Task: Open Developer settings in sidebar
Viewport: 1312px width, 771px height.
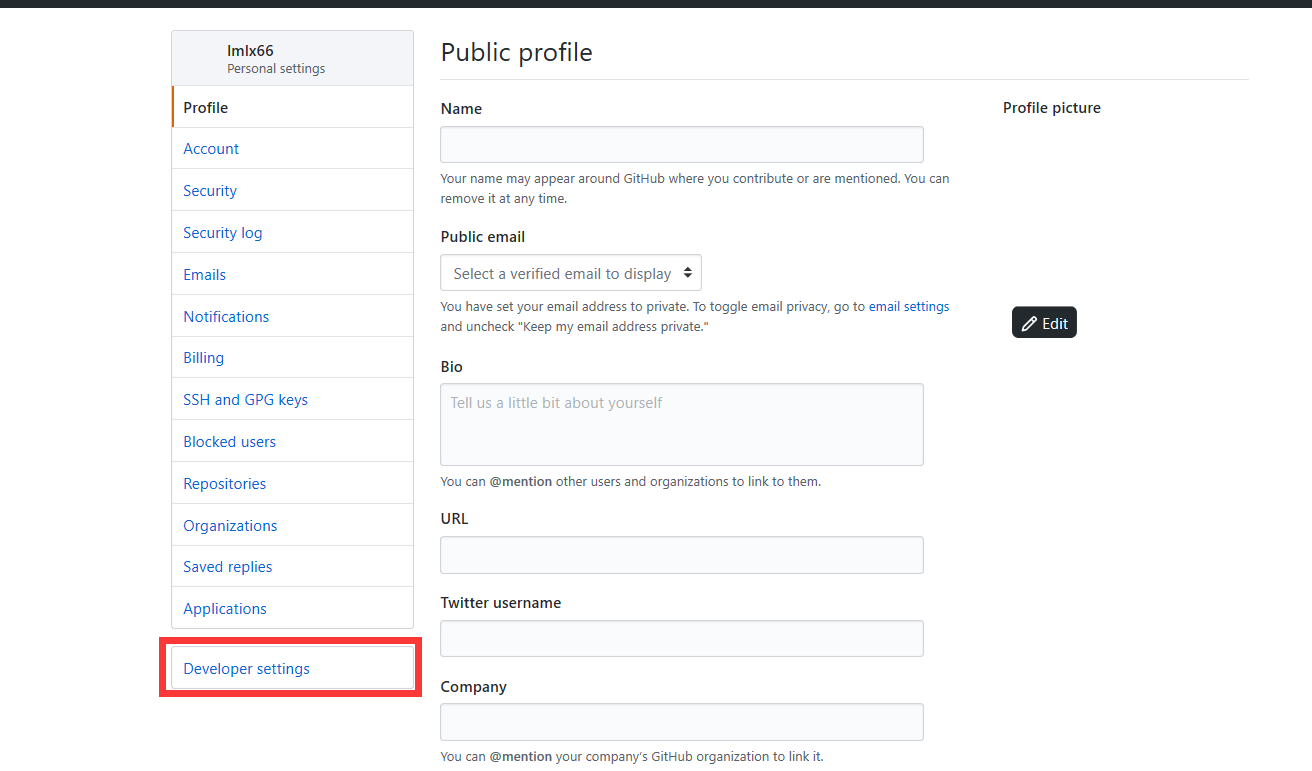Action: [247, 669]
